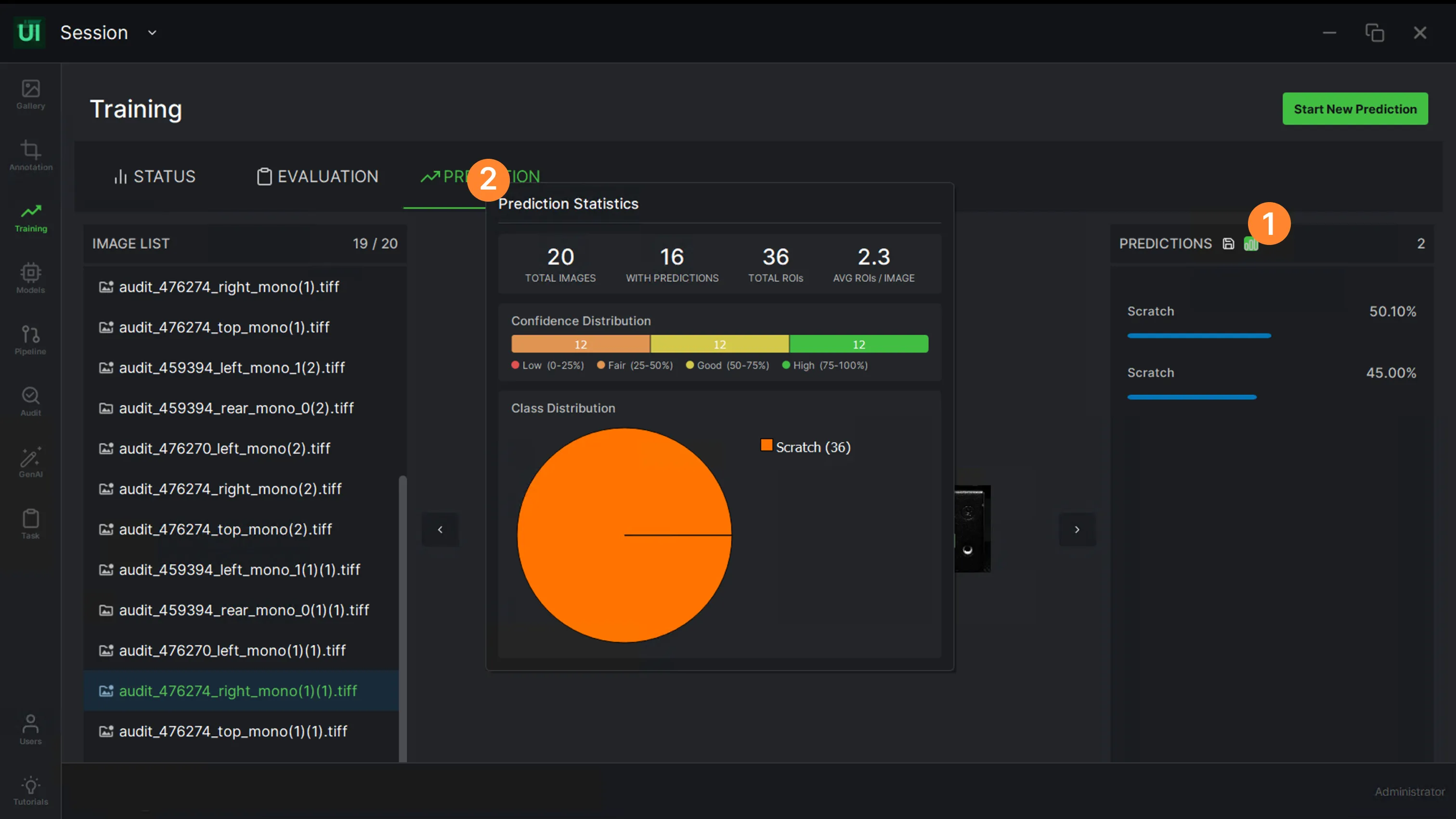This screenshot has height=819, width=1456.
Task: Open the Audit page in sidebar
Action: click(x=30, y=402)
